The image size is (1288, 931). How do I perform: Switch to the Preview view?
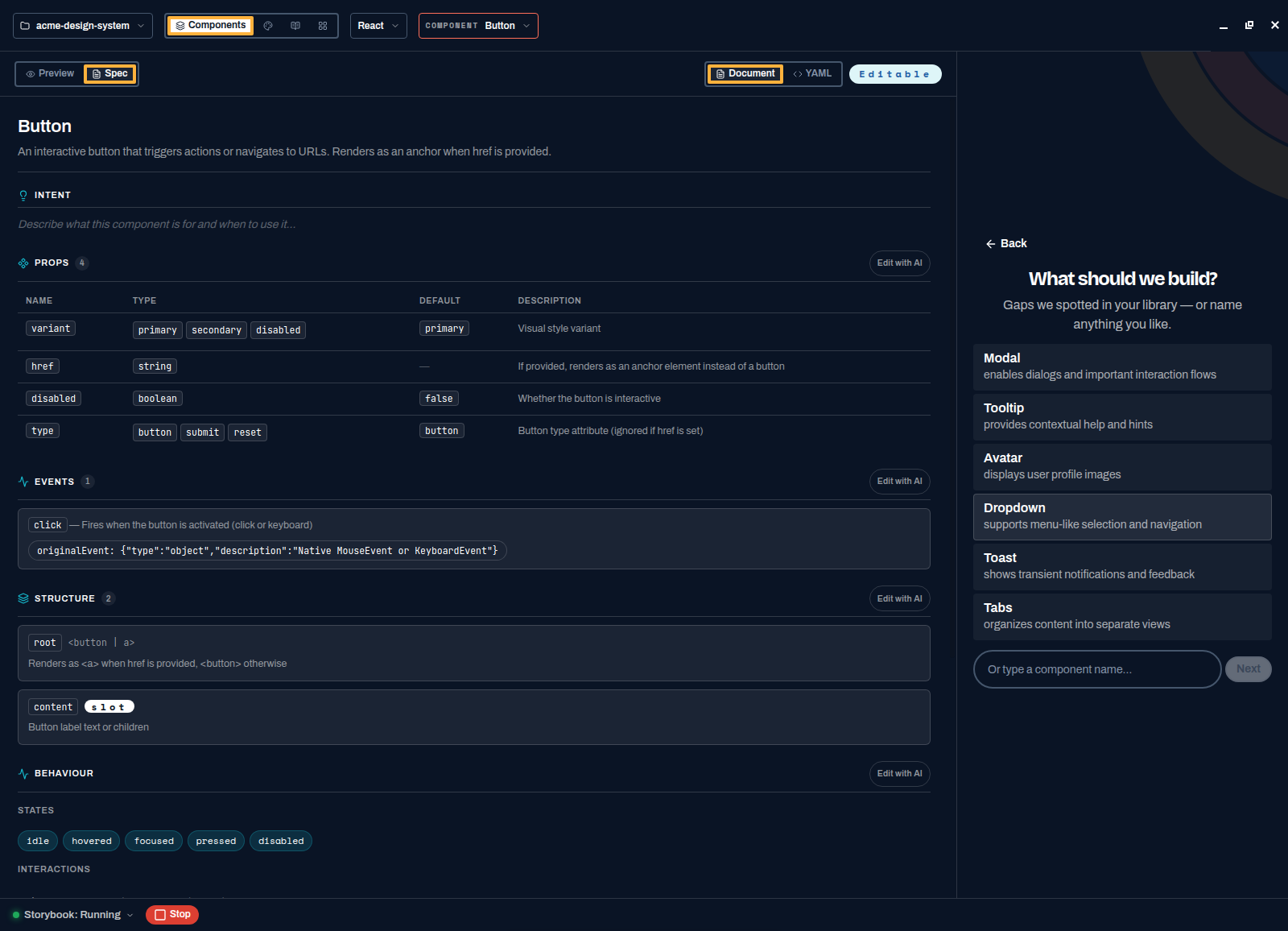click(50, 73)
